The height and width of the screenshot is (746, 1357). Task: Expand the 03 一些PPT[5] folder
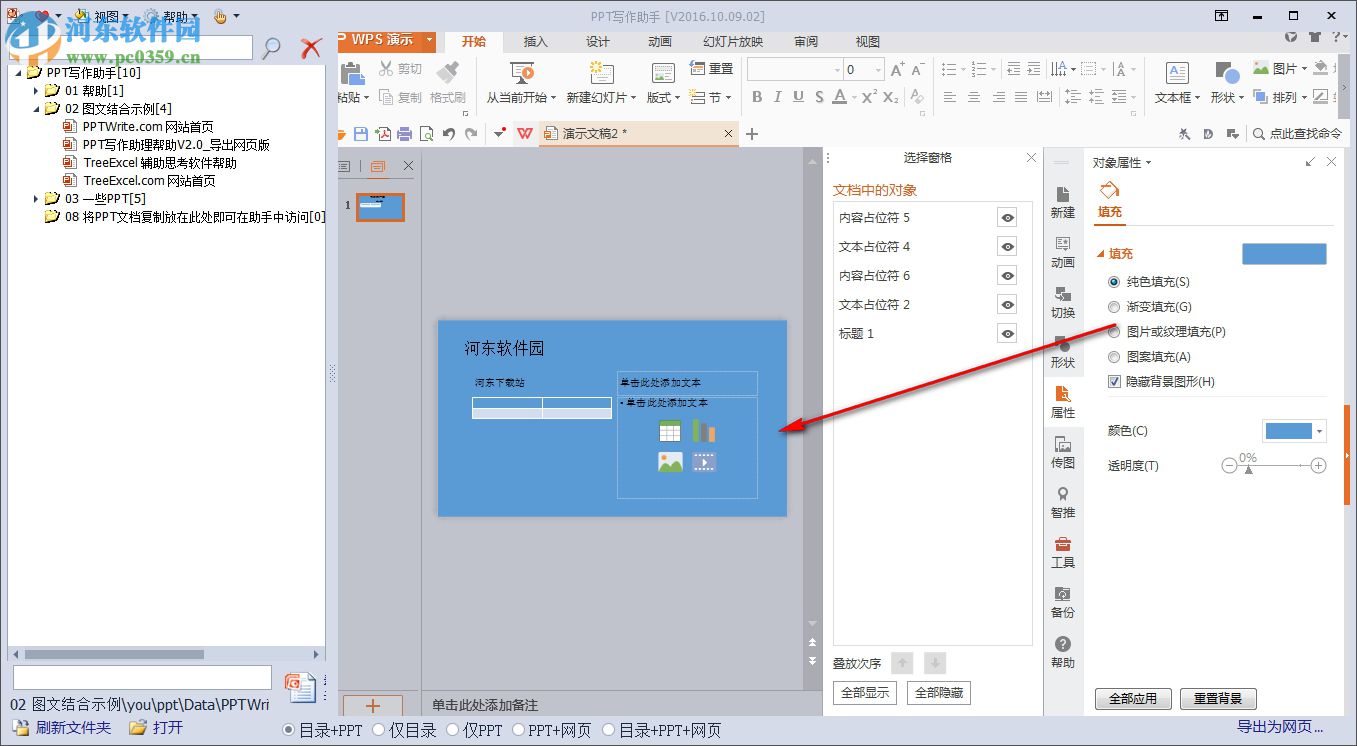click(36, 198)
